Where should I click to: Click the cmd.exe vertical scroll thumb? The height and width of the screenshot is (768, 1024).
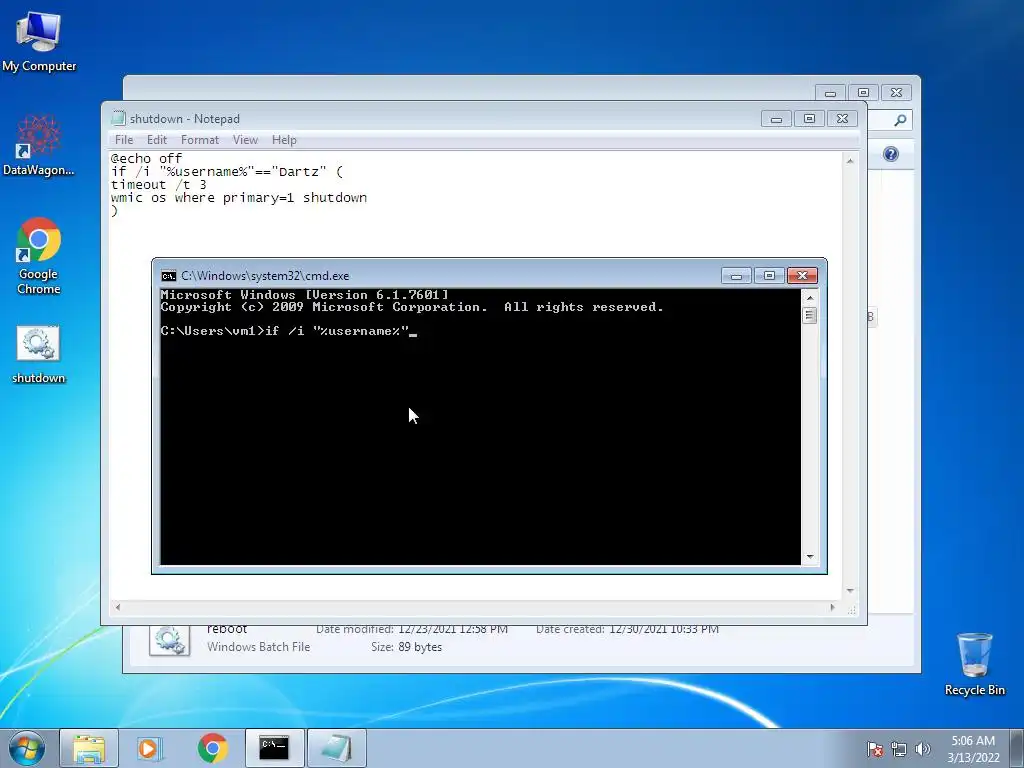point(810,315)
